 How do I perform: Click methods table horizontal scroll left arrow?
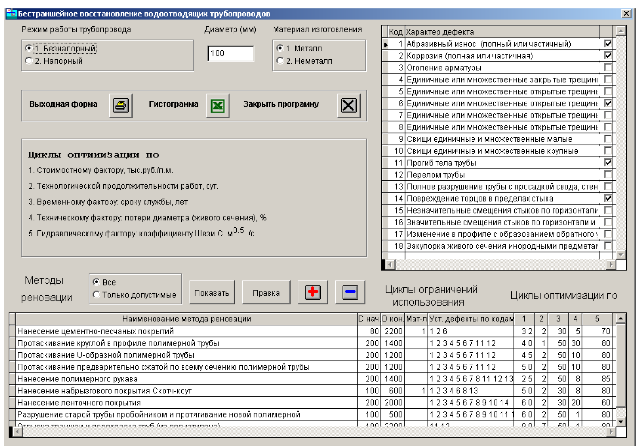click(18, 432)
